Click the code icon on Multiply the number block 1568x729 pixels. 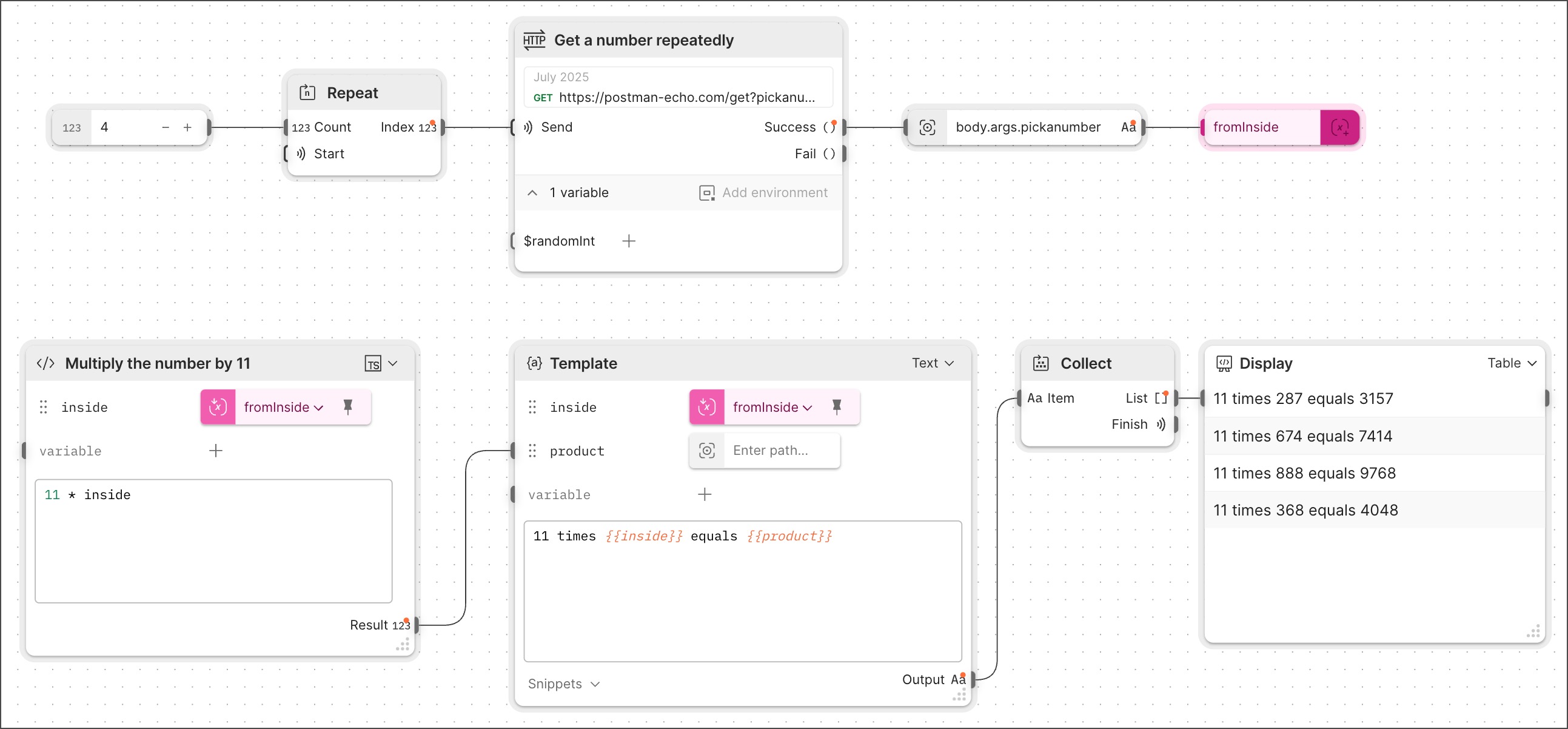45,363
